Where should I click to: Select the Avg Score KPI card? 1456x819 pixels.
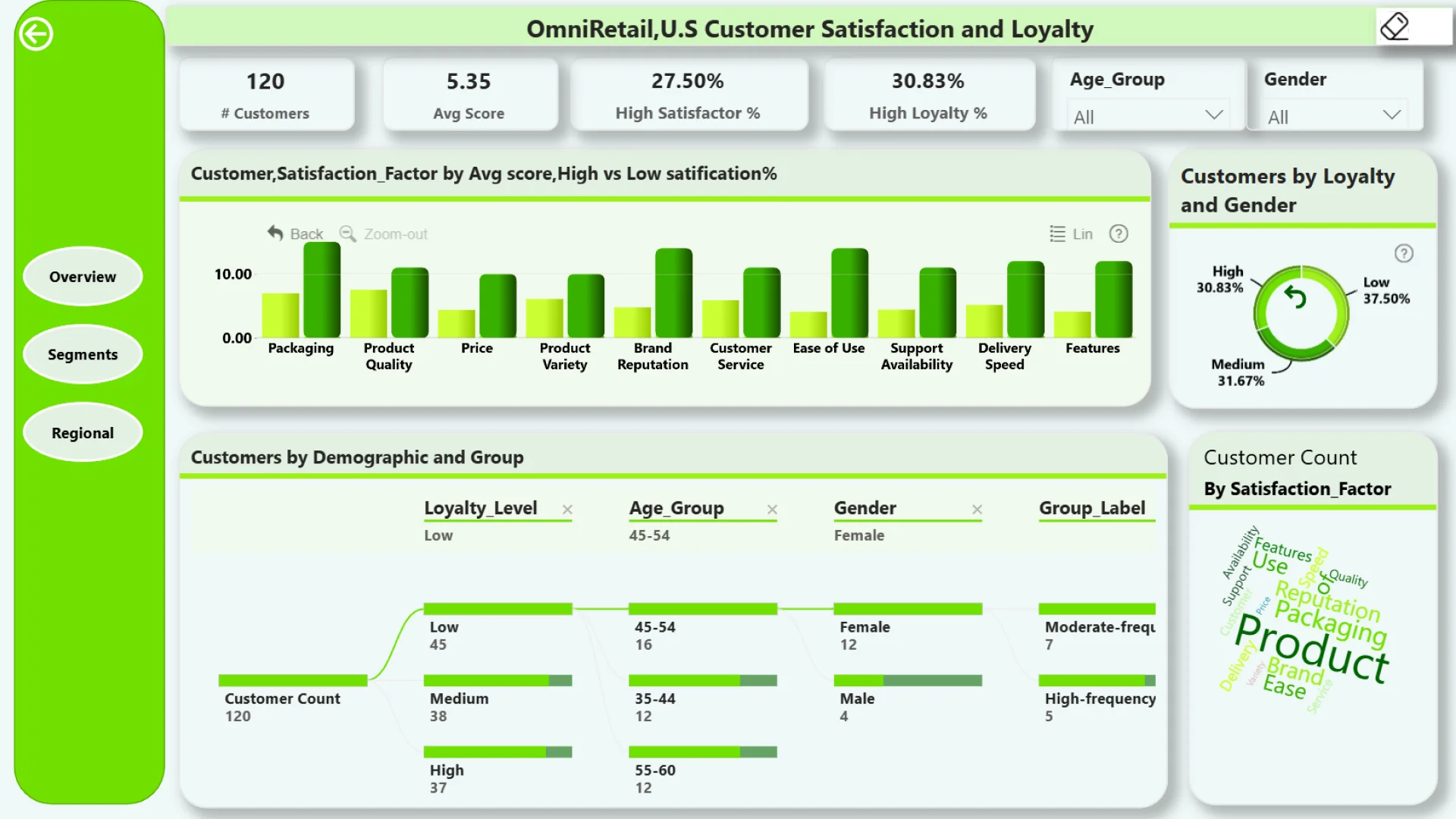click(469, 96)
